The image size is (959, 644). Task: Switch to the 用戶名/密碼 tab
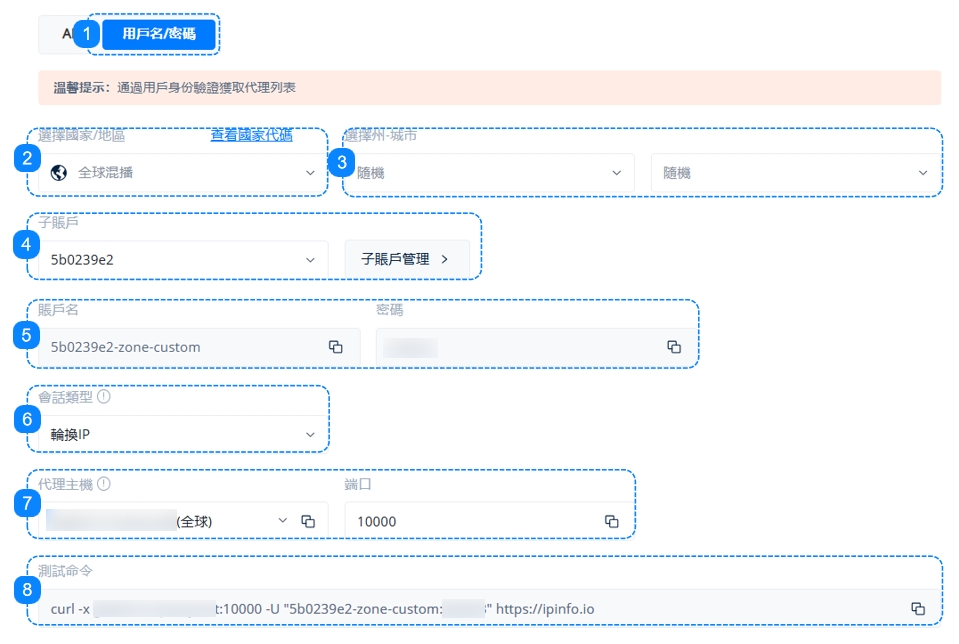[x=158, y=34]
